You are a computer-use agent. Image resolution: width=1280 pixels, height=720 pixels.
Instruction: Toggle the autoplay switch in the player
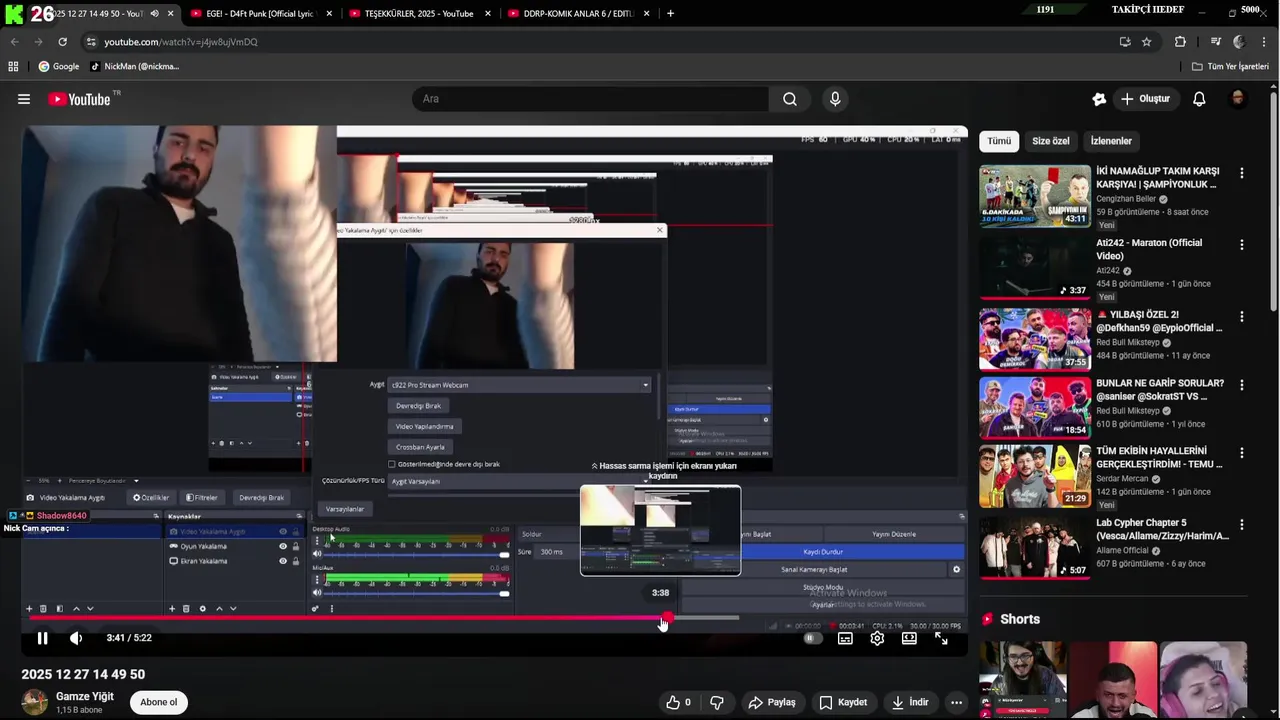click(x=812, y=638)
